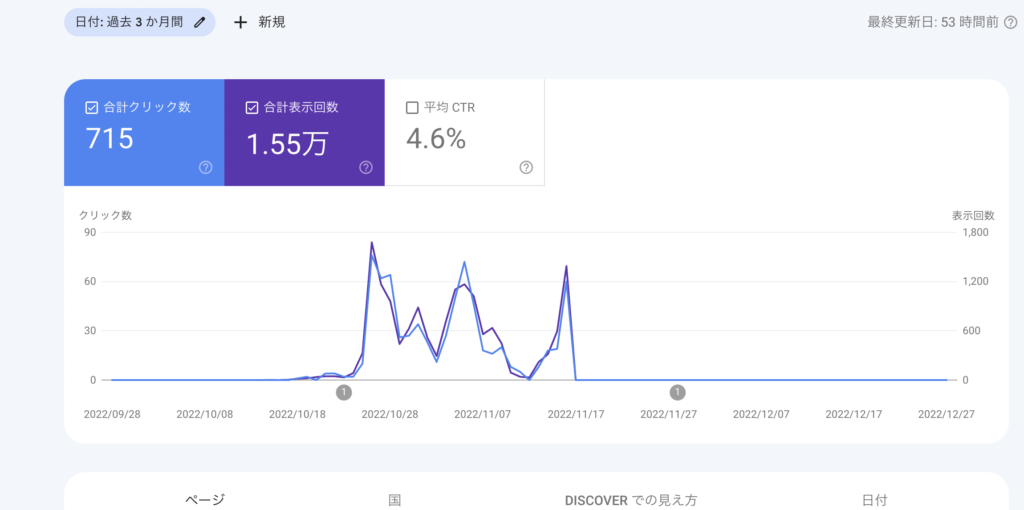1024x510 pixels.
Task: Click the クリック数 axis label
Action: click(106, 215)
